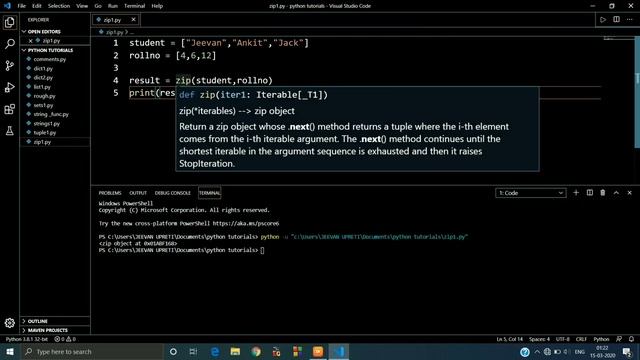Switch to the Debug Console tab
This screenshot has height=360, width=640.
click(x=173, y=193)
